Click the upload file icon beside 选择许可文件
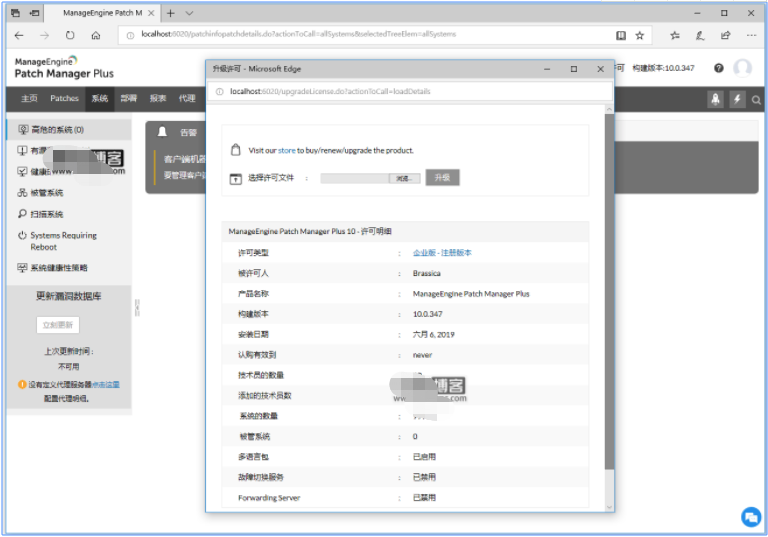Viewport: 768px width, 537px height. 236,179
